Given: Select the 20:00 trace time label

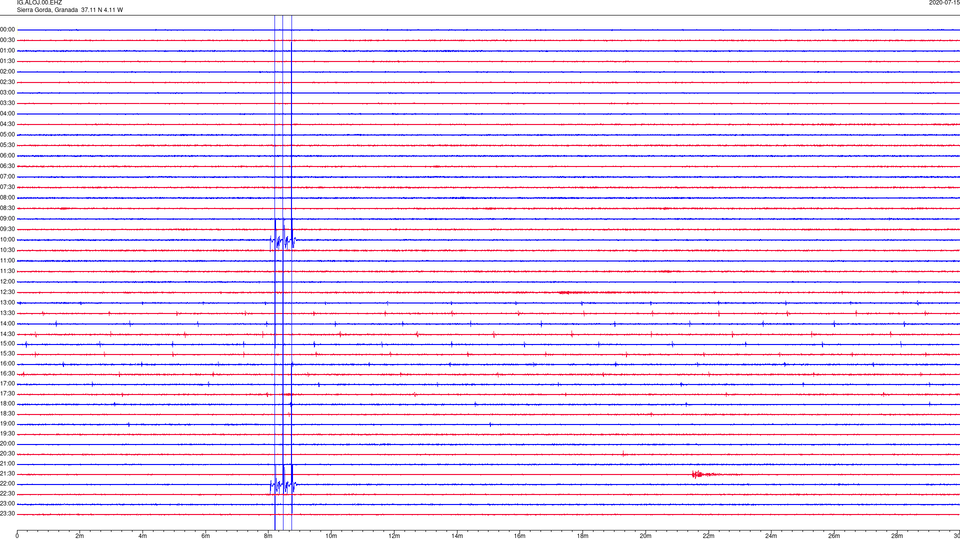Looking at the screenshot, I should coord(8,444).
